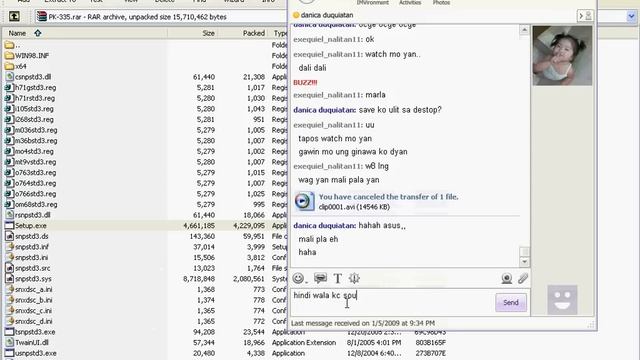This screenshot has width=640, height=360.
Task: Select the o763std3.reg file icon
Action: 9,172
